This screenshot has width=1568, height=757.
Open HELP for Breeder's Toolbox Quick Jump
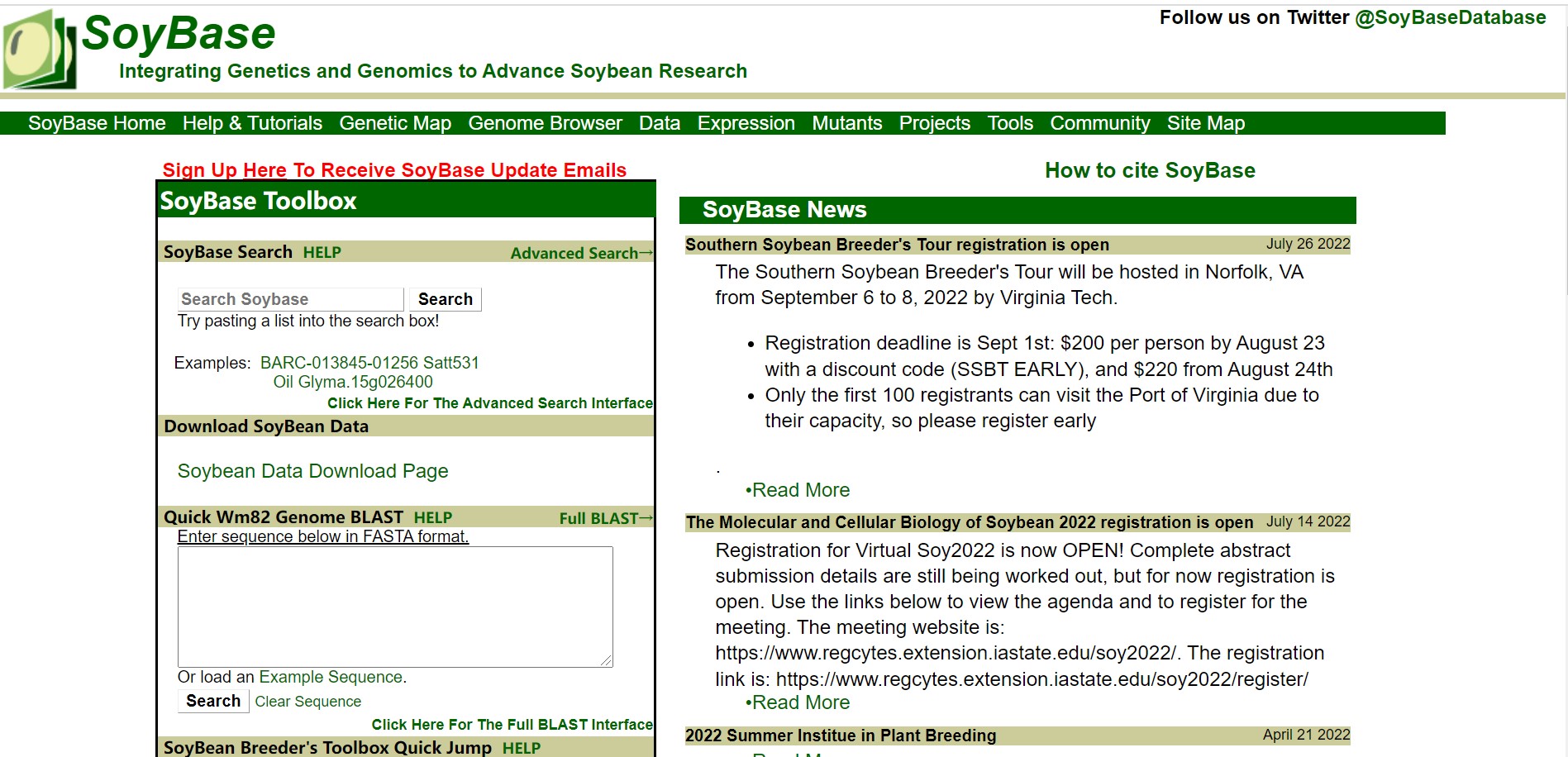click(522, 748)
